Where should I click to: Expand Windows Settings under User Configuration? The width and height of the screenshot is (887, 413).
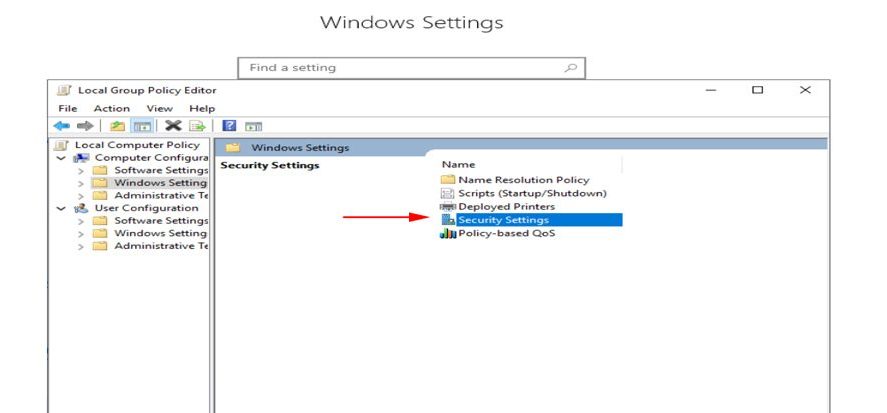tap(81, 233)
